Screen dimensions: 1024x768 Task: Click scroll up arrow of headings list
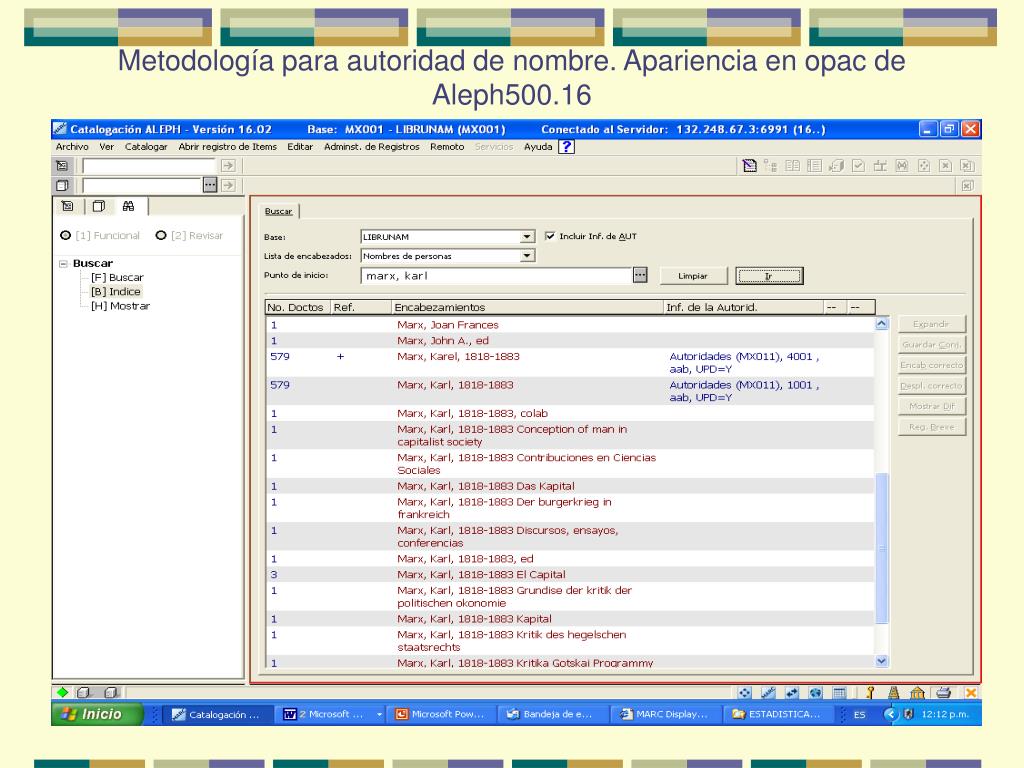pos(882,323)
